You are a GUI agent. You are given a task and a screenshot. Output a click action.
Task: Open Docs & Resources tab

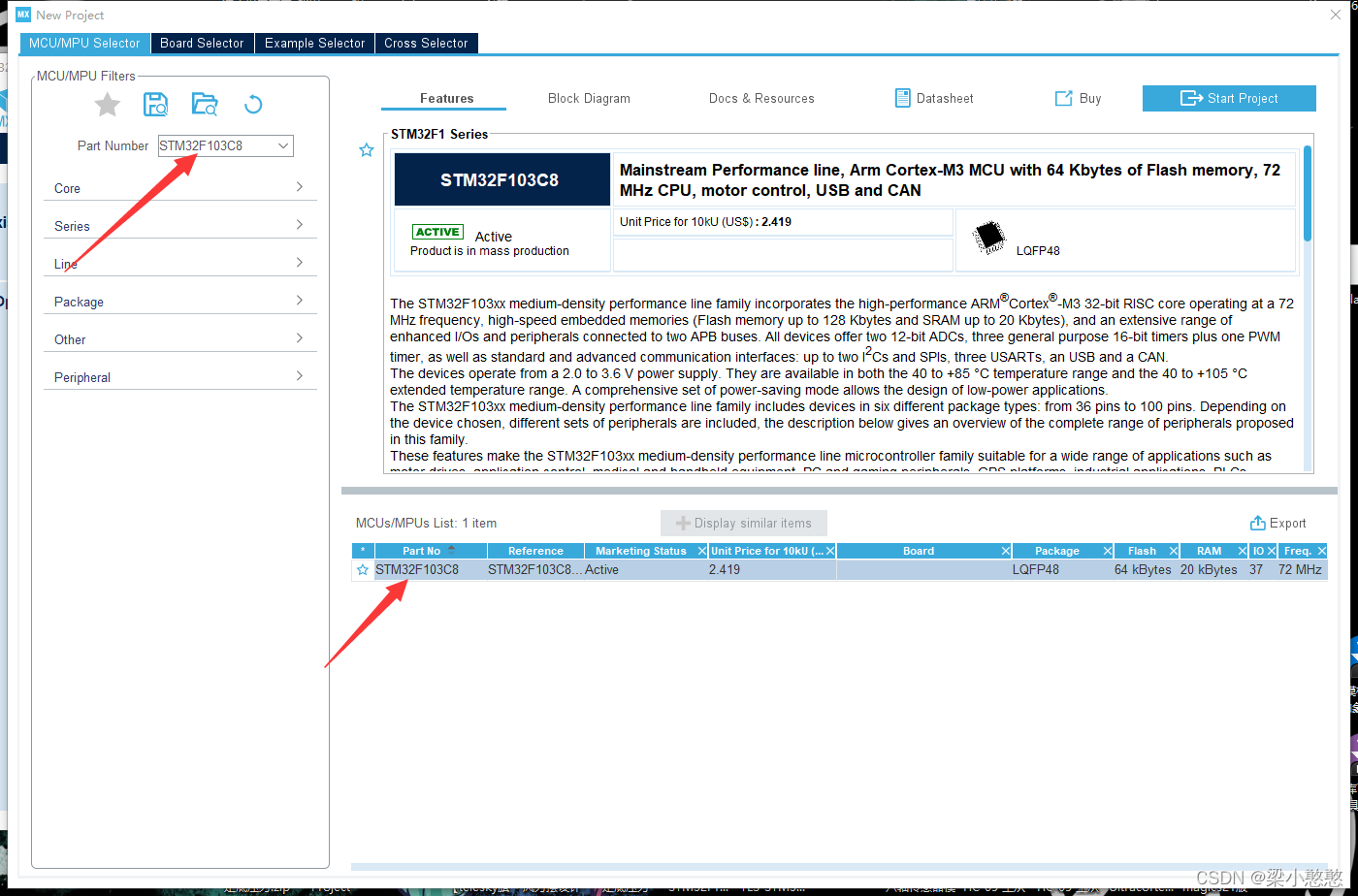pos(761,98)
